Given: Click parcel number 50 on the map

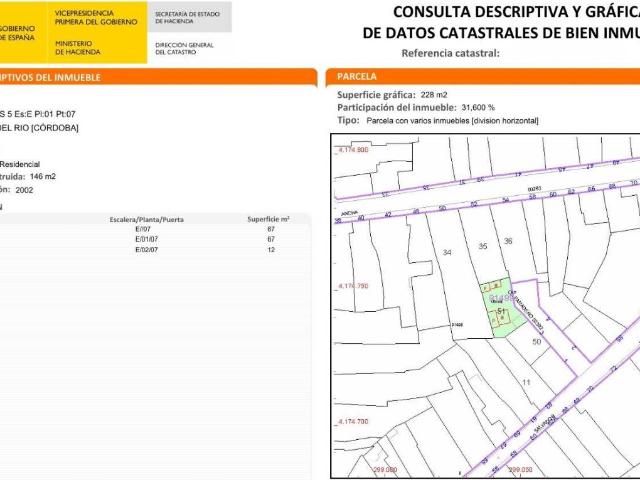Looking at the screenshot, I should 536,342.
